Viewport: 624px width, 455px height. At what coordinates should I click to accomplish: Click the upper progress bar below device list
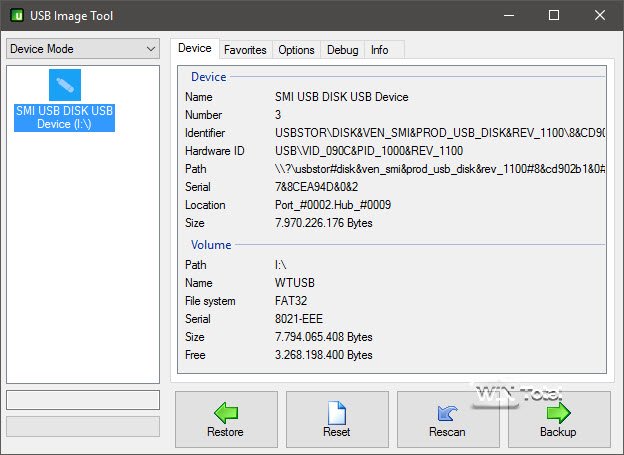point(83,400)
